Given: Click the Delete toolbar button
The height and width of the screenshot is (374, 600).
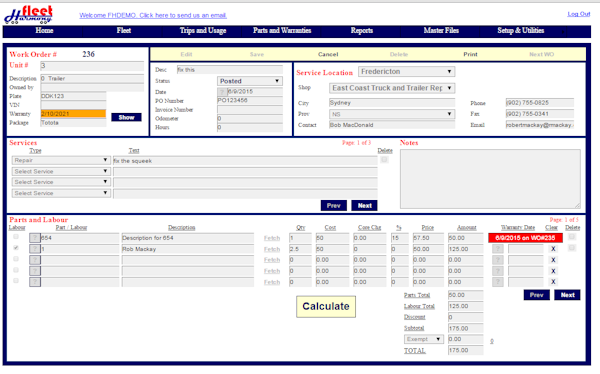Looking at the screenshot, I should pos(399,54).
